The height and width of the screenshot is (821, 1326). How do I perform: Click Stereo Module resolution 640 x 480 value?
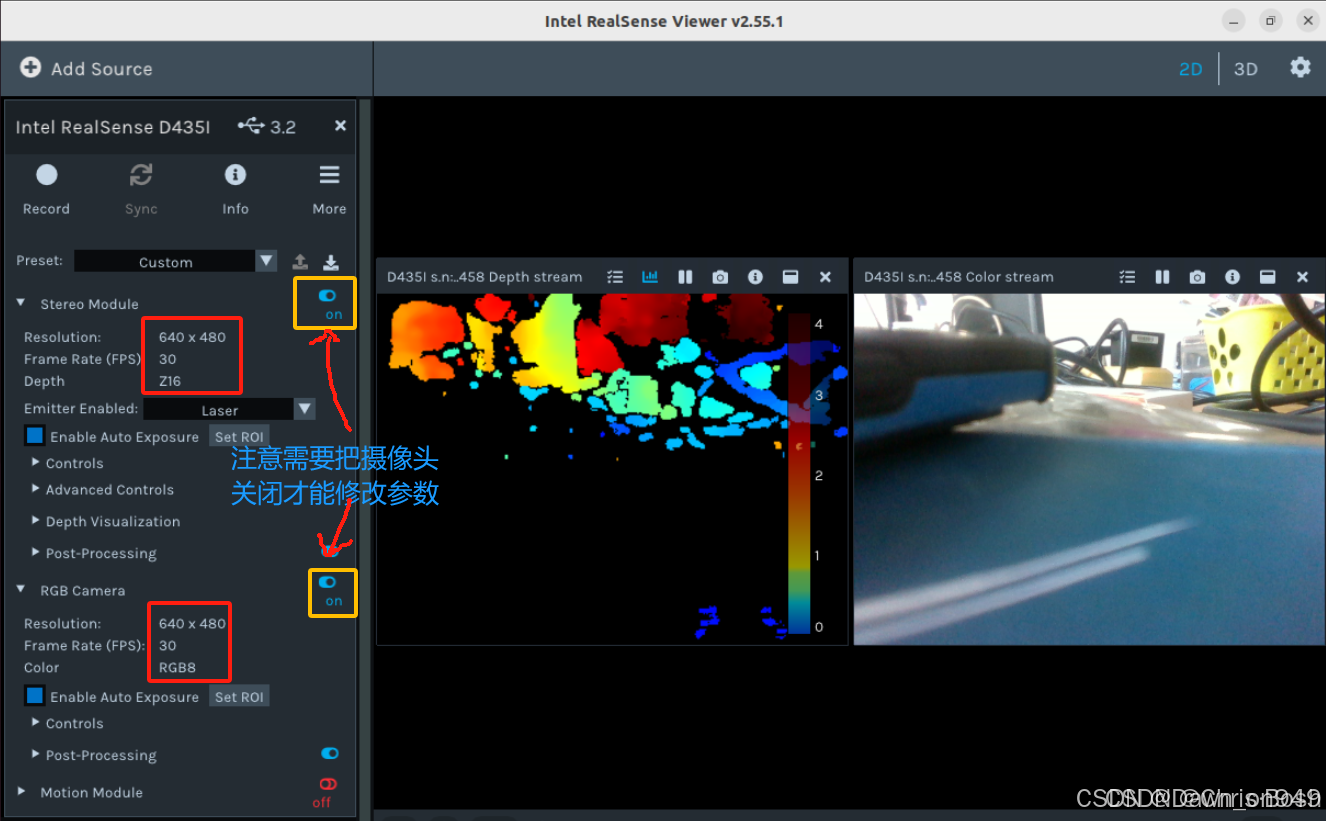pyautogui.click(x=192, y=337)
